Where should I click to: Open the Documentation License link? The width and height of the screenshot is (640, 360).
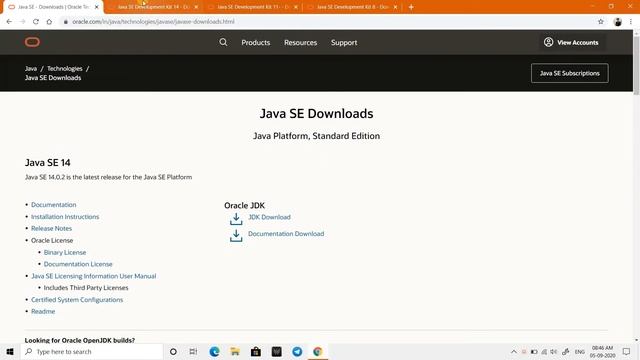pos(78,264)
